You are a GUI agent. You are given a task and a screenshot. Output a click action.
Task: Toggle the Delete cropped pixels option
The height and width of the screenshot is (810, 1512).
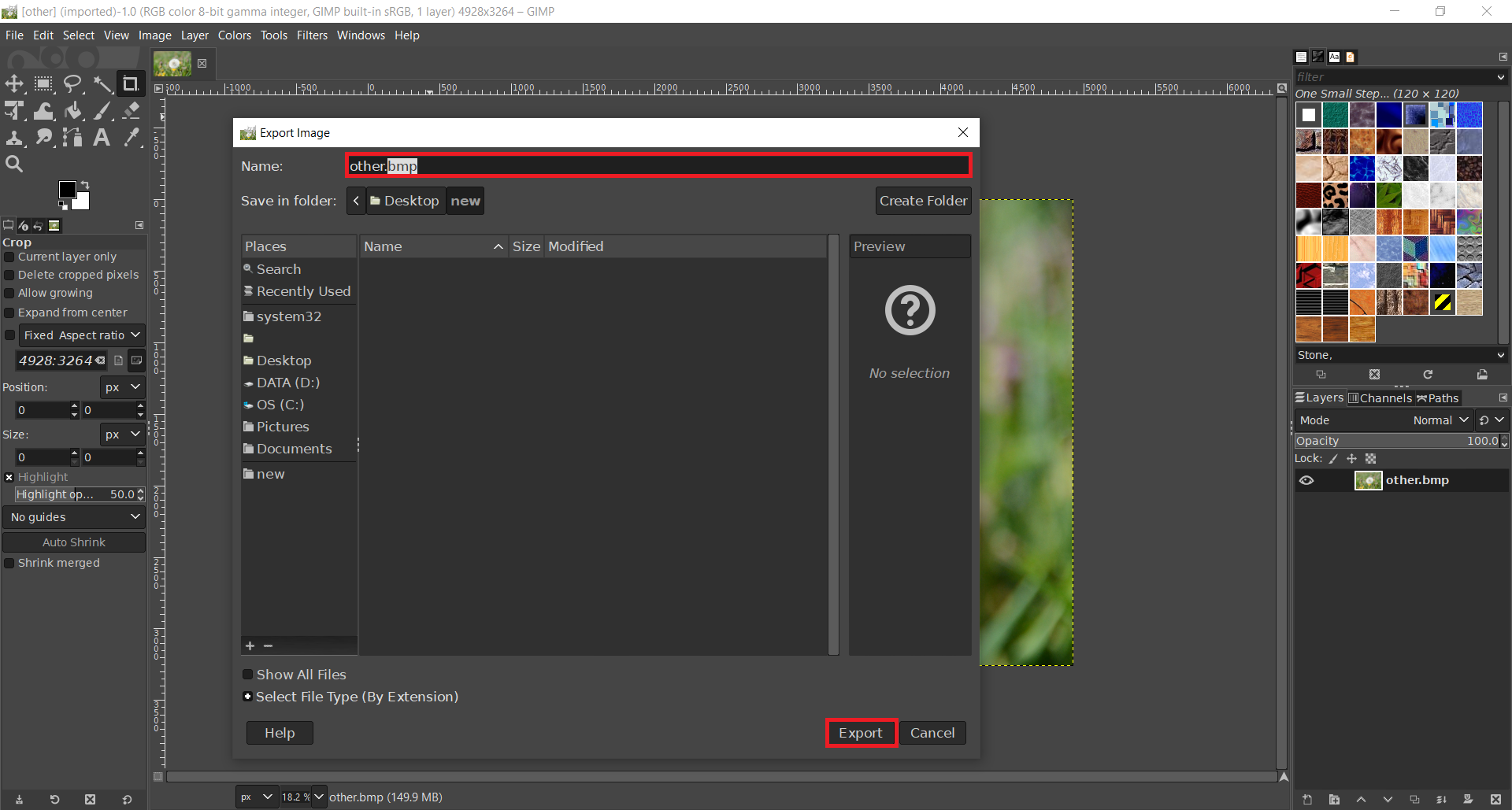point(9,276)
